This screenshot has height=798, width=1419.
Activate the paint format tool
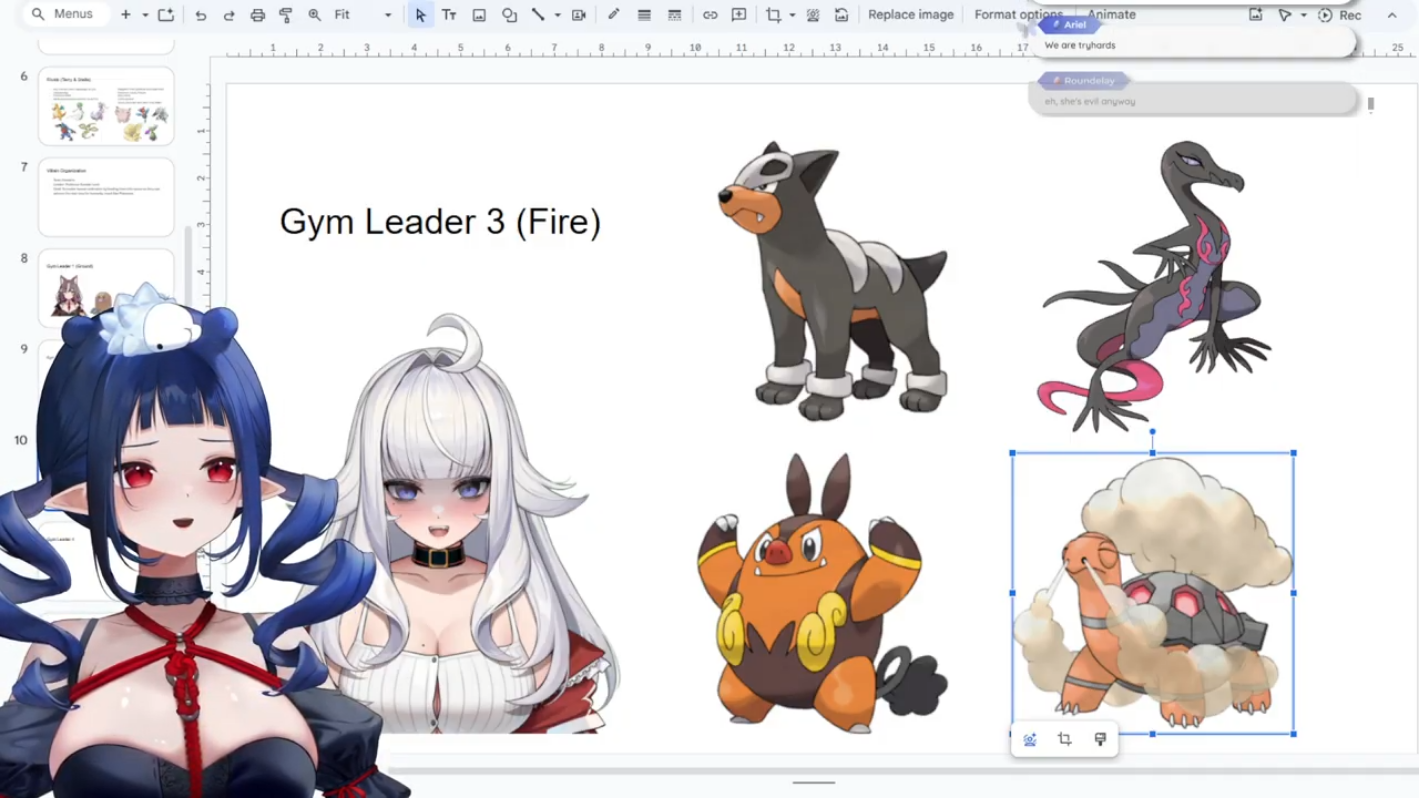pos(286,15)
